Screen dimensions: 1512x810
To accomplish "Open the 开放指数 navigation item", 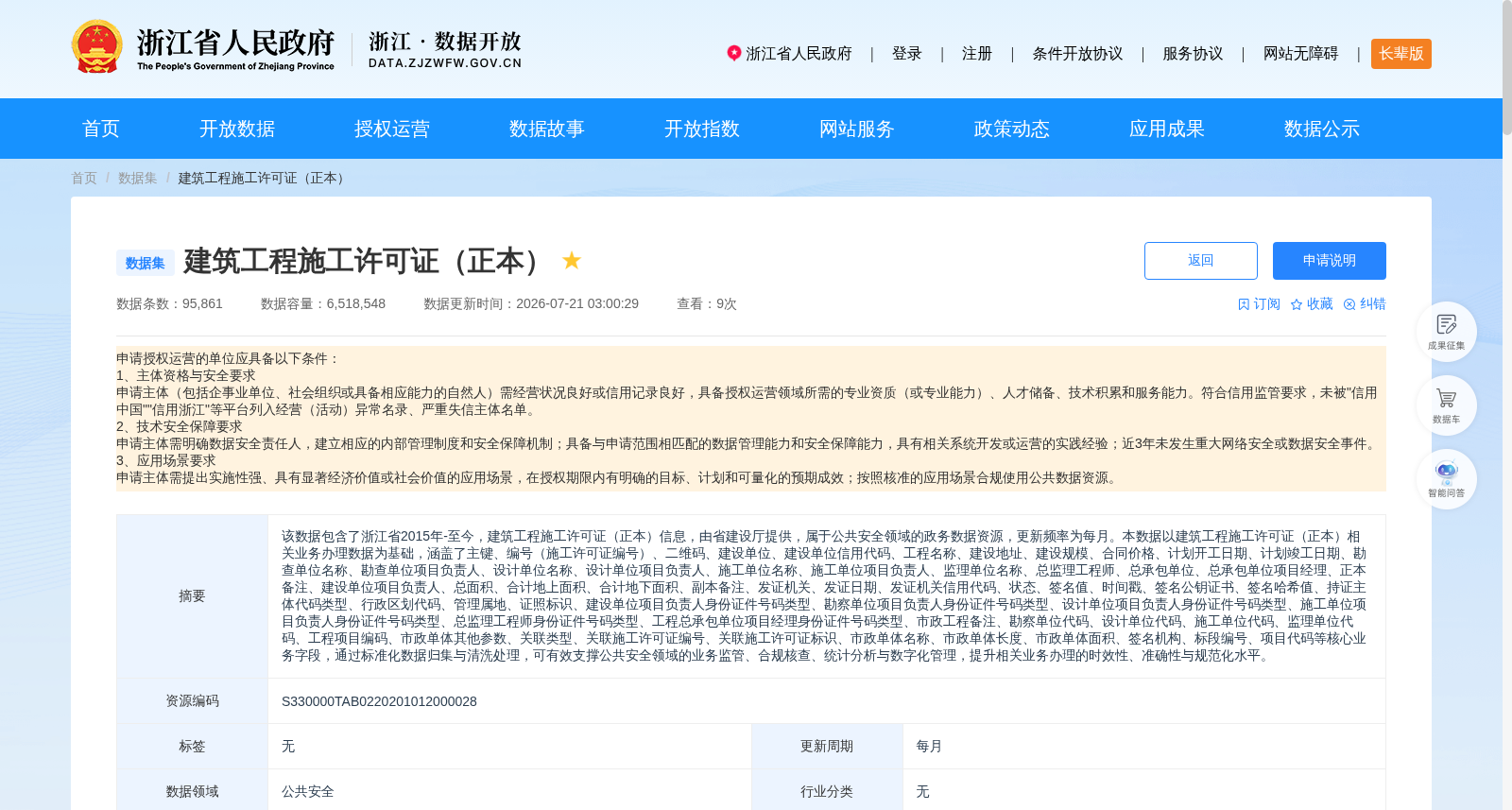I will click(702, 129).
